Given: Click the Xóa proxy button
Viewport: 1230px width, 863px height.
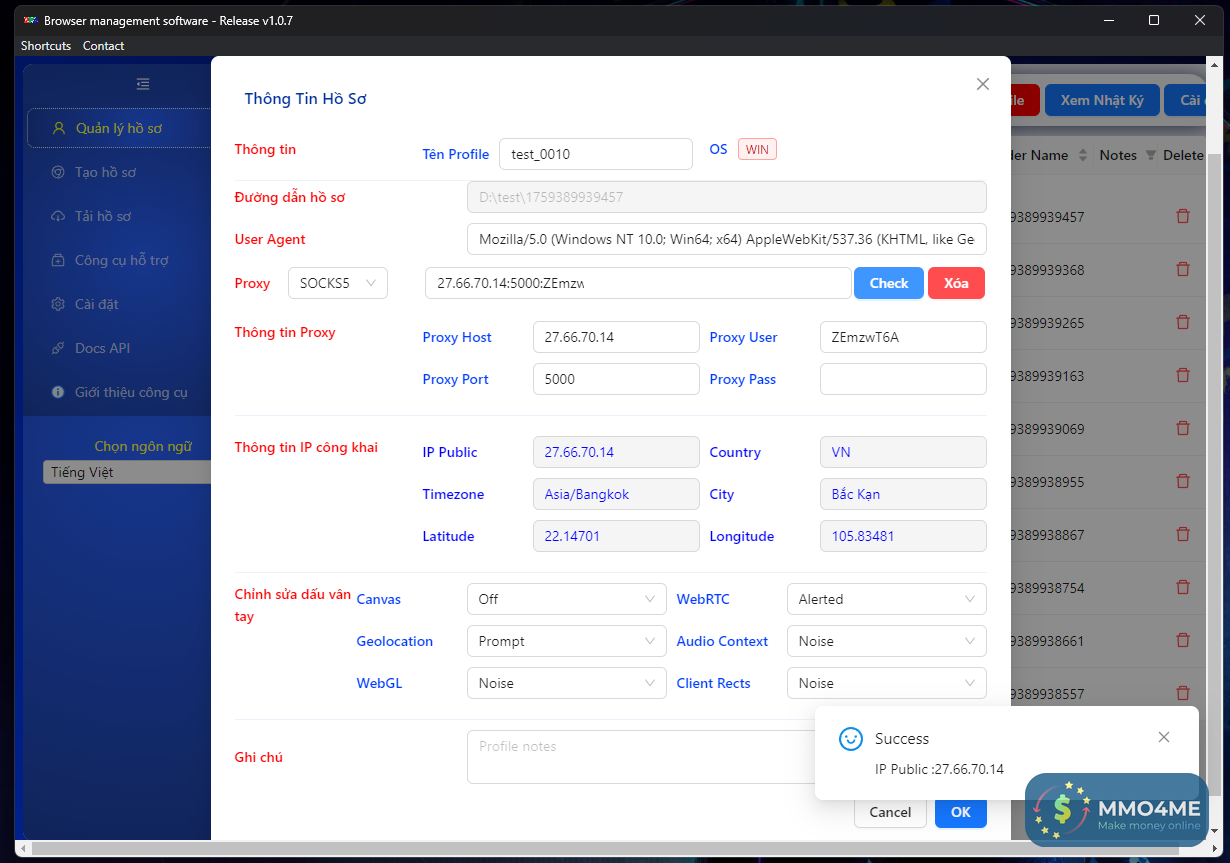Looking at the screenshot, I should point(956,283).
